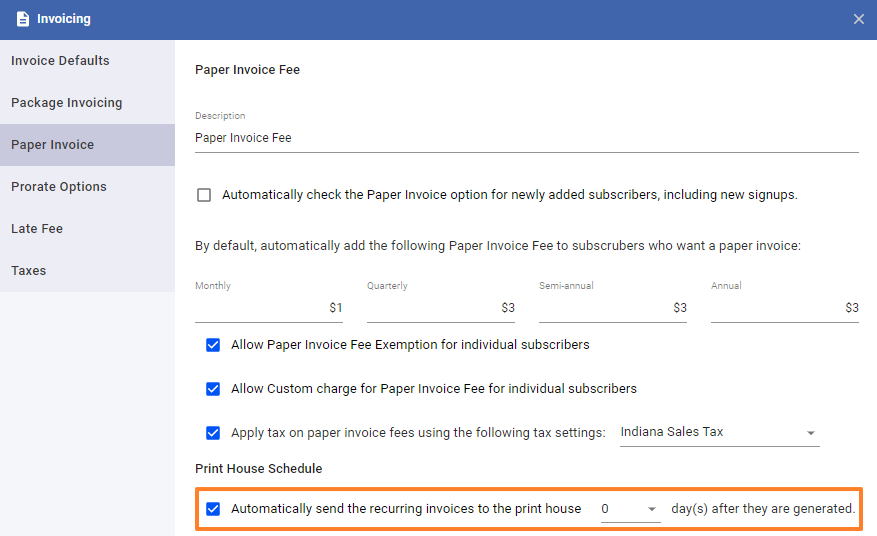Toggle Allow Custom charge for Paper Invoice Fee
This screenshot has width=877, height=536.
tap(213, 389)
